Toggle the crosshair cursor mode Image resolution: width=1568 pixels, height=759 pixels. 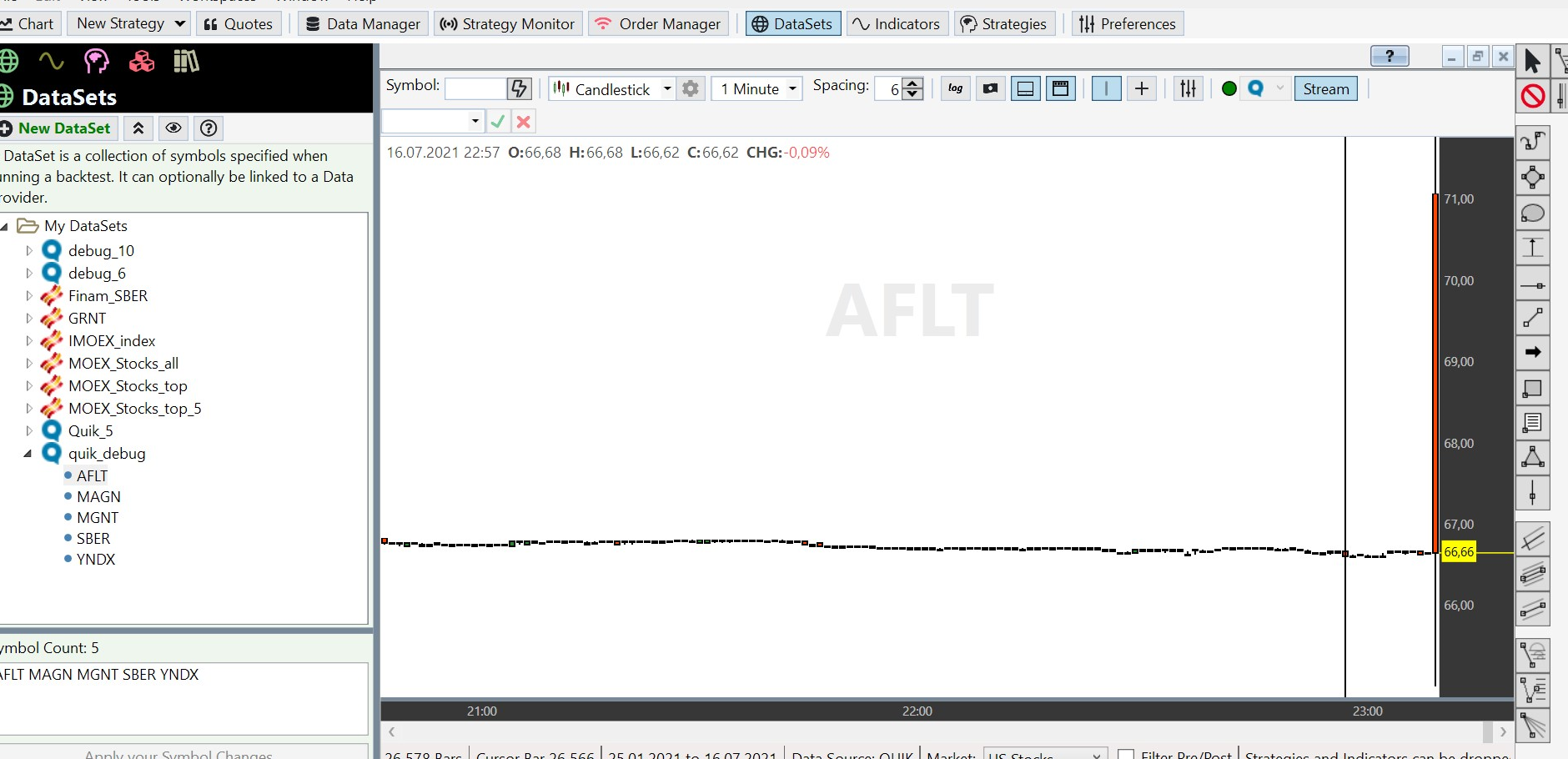click(1142, 88)
